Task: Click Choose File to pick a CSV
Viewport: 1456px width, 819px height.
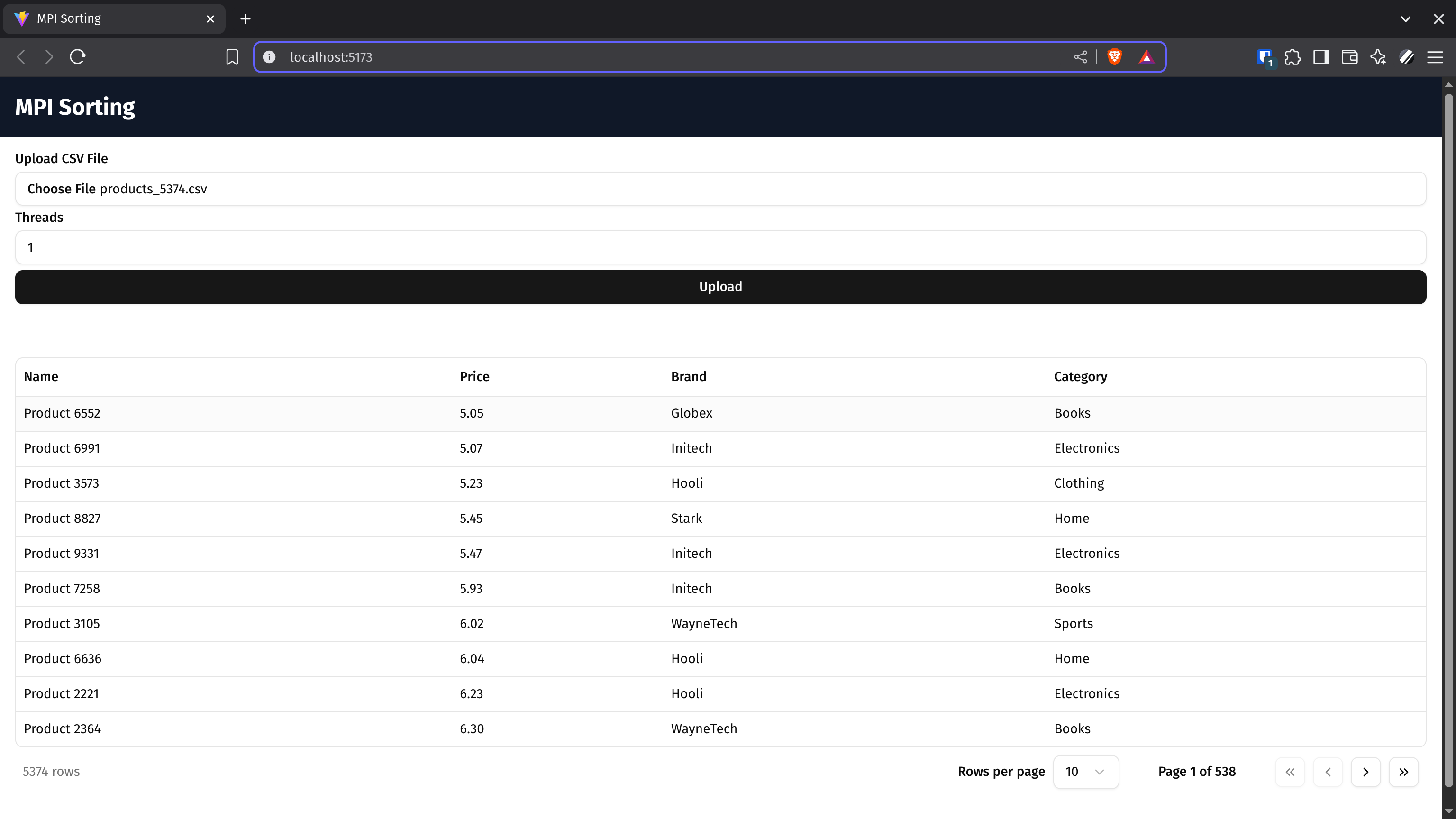Action: coord(61,189)
